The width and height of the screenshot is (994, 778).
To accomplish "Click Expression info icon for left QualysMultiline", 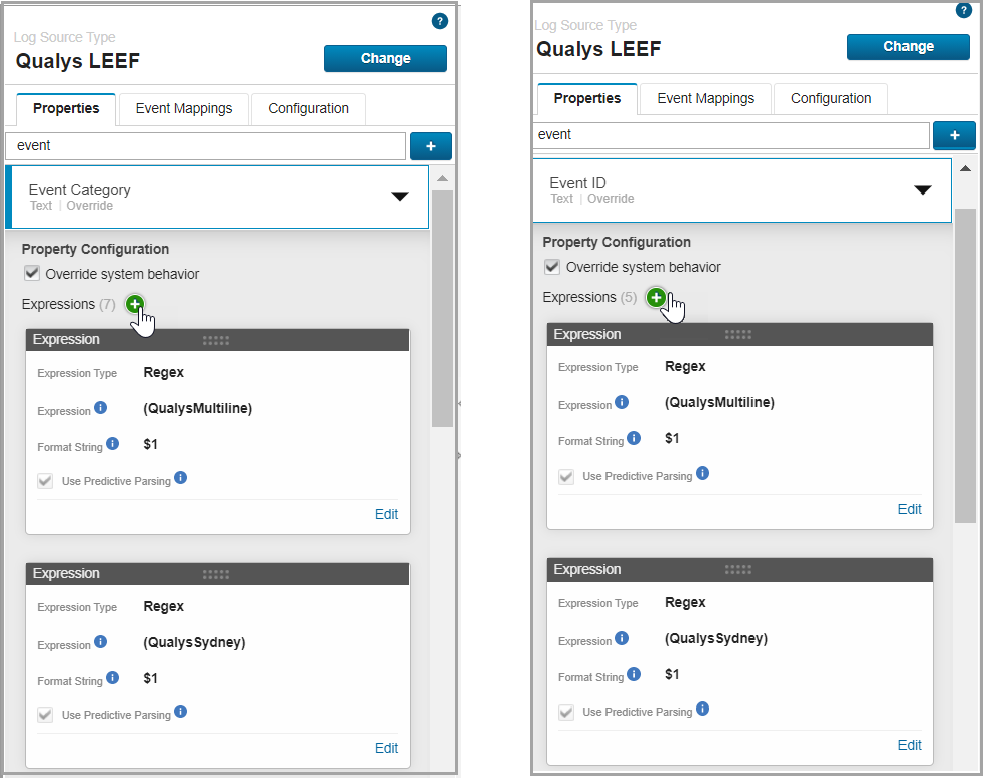I will (100, 409).
